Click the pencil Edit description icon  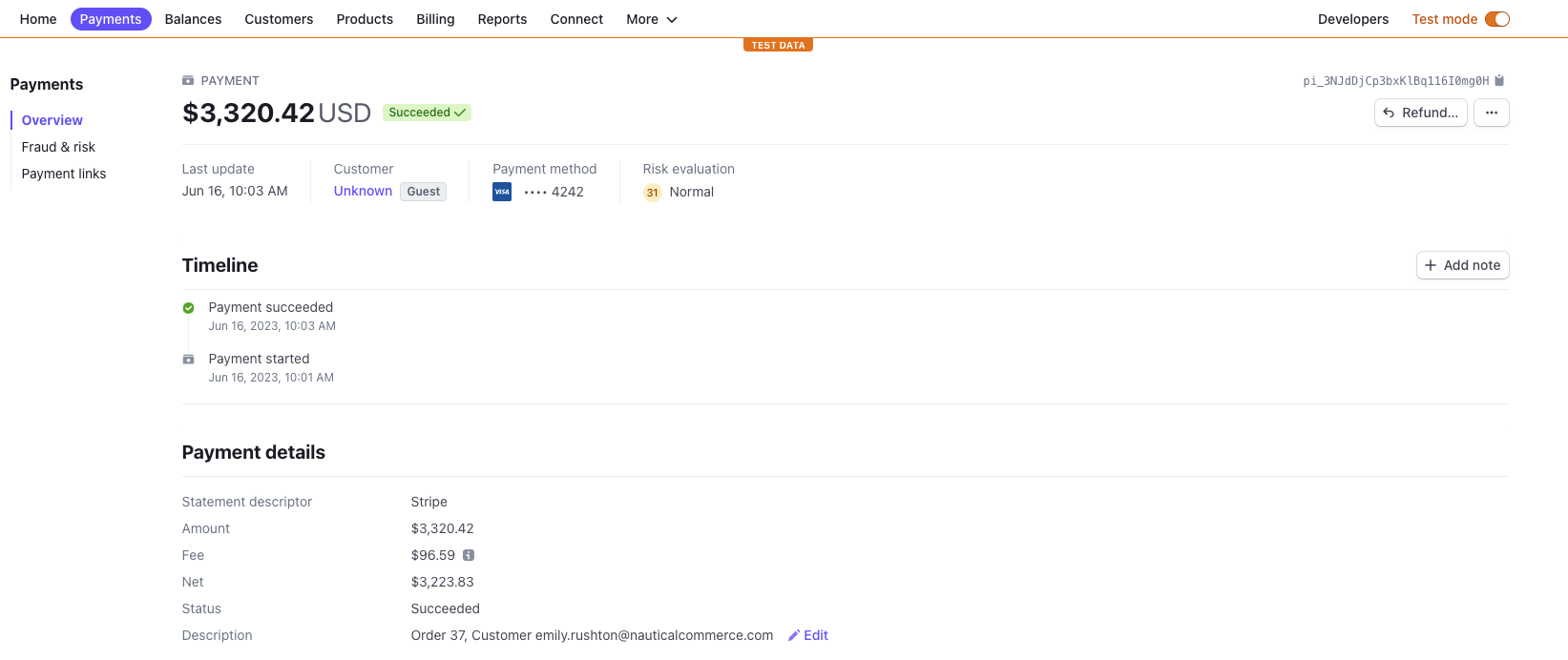(794, 635)
